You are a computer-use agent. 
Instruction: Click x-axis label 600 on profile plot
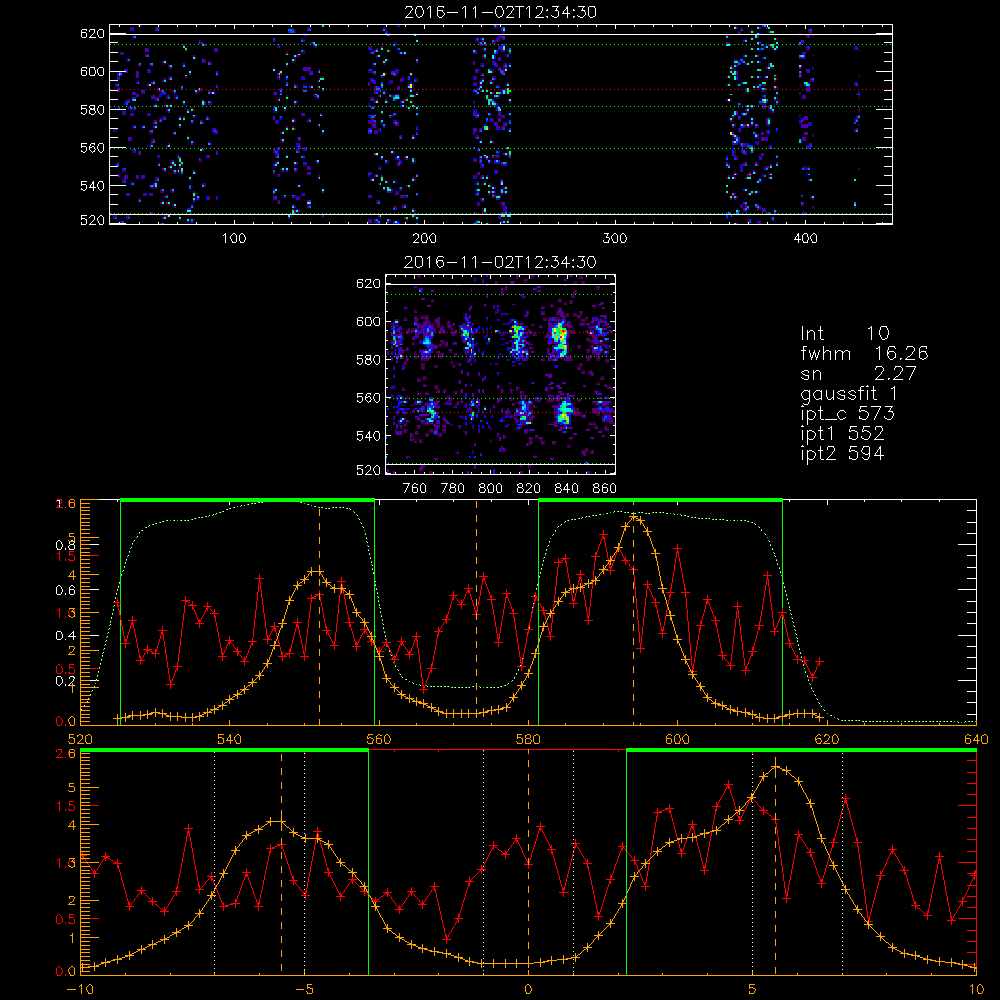(677, 739)
